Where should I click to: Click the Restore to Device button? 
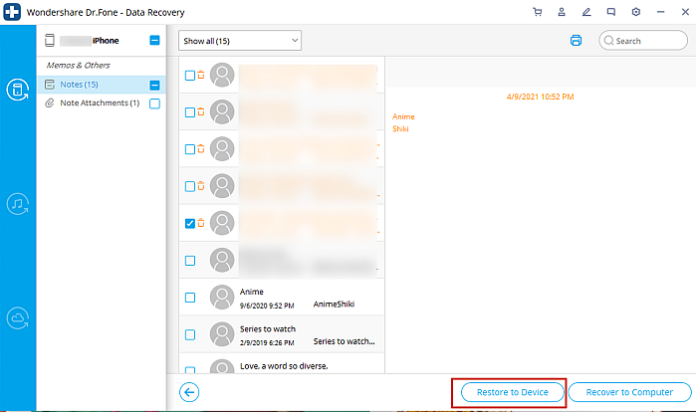click(x=512, y=392)
